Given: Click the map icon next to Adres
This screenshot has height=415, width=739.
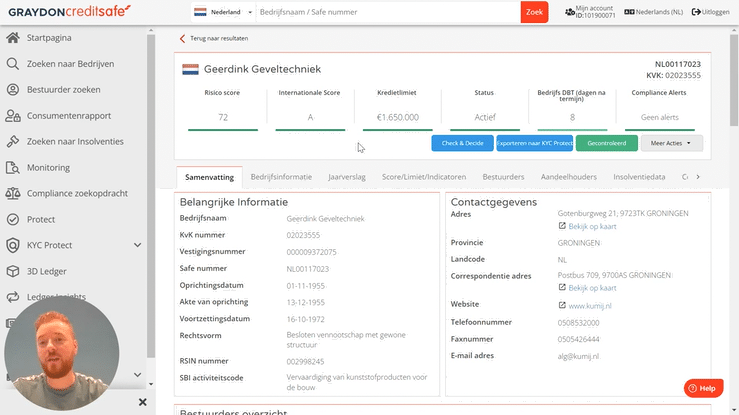Looking at the screenshot, I should 562,226.
